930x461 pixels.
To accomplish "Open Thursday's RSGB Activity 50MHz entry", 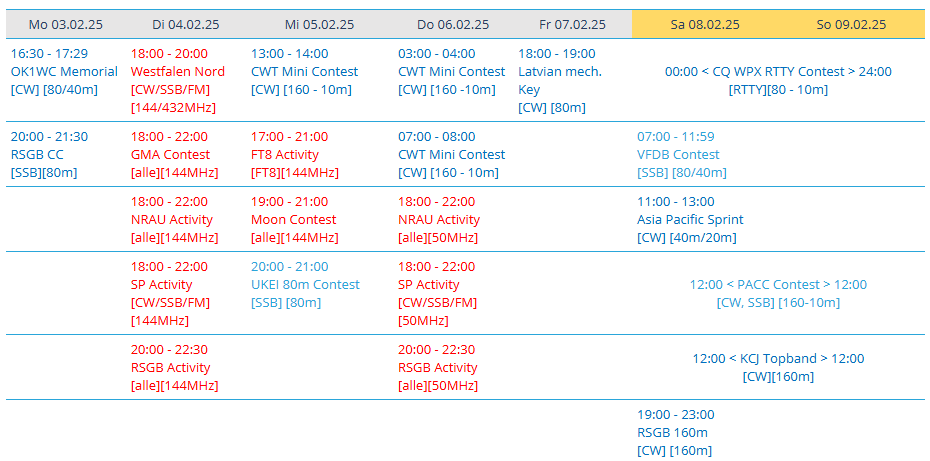I will coord(438,368).
